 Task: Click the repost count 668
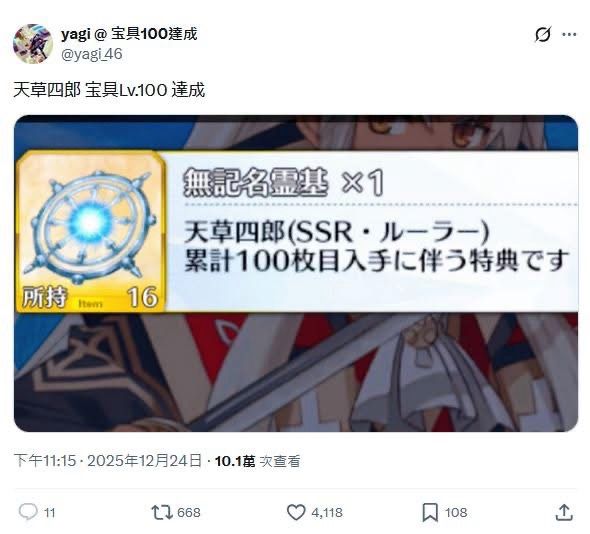click(189, 513)
